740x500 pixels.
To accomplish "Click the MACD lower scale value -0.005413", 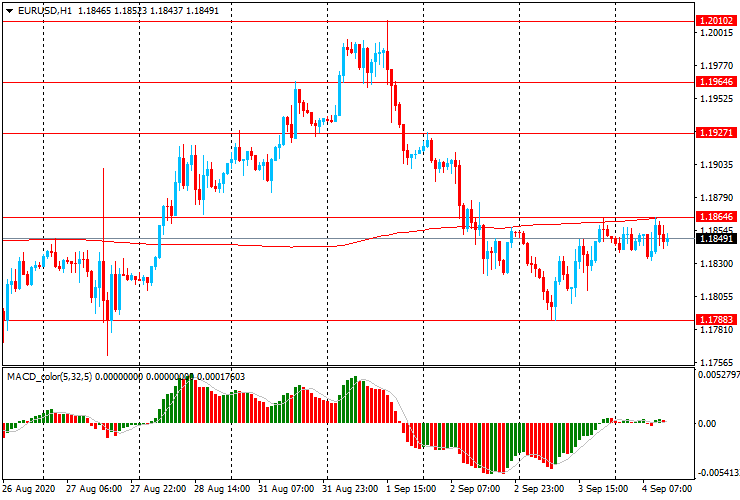I will pos(718,473).
